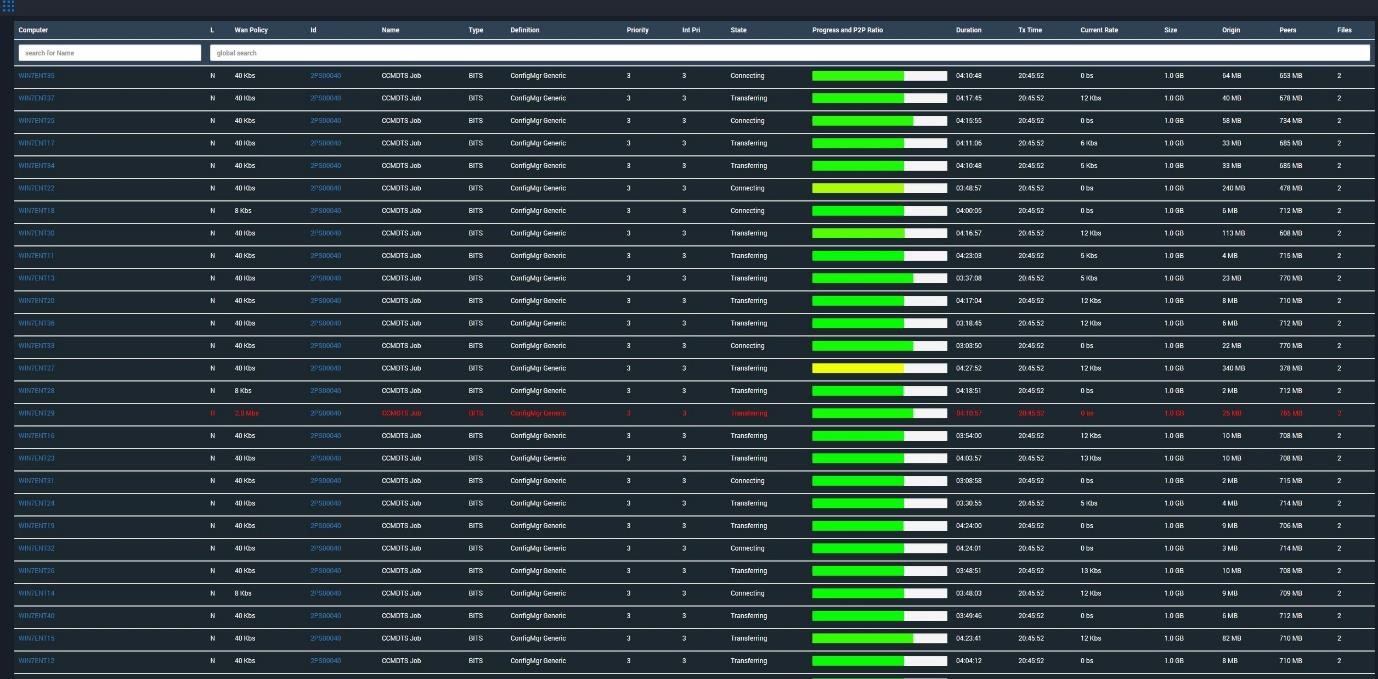This screenshot has width=1378, height=679.
Task: Sort by the Computer column header
Action: (x=33, y=30)
